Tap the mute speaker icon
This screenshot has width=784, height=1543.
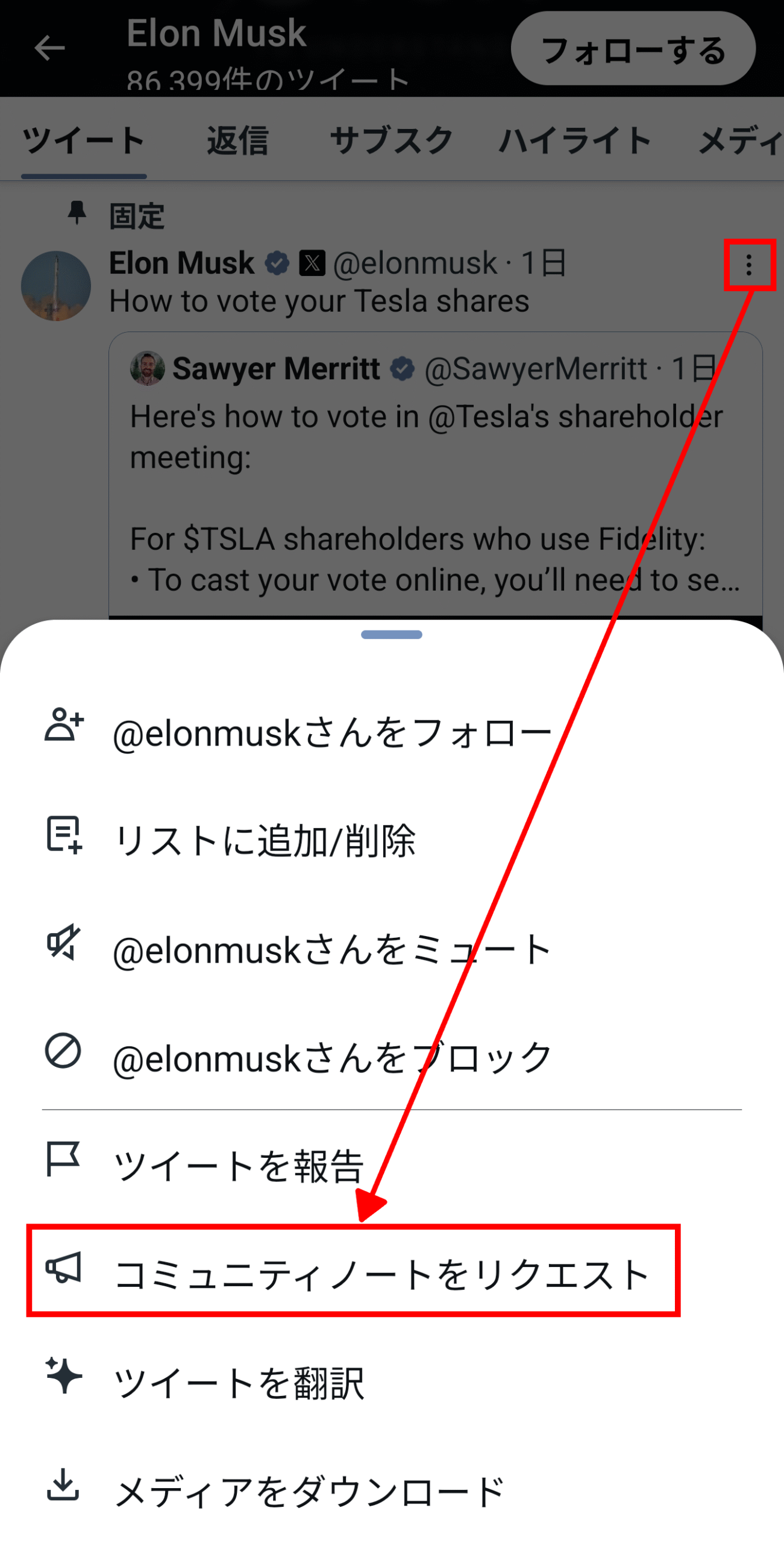pos(63,942)
